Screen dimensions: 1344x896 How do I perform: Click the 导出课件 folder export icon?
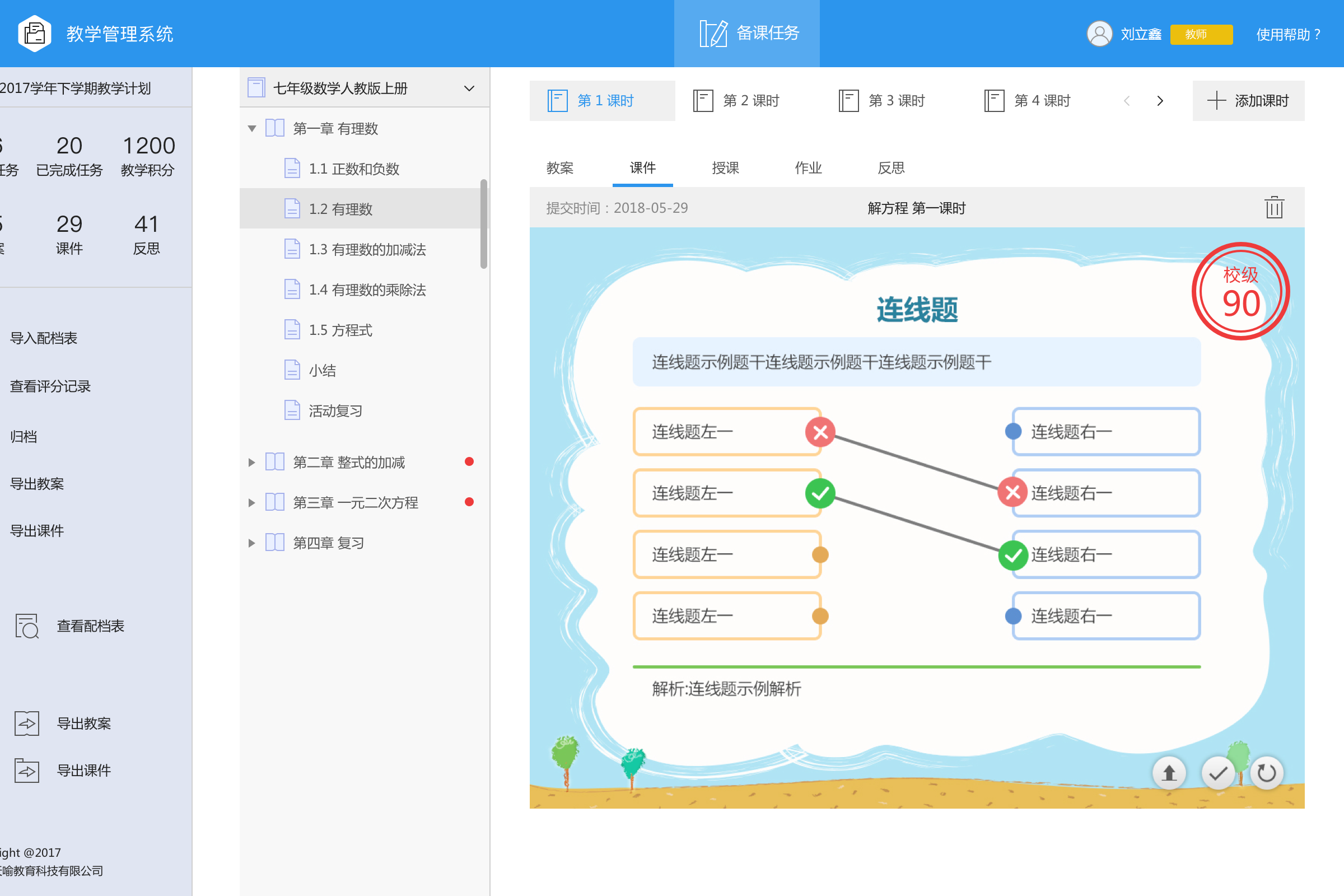pos(26,771)
